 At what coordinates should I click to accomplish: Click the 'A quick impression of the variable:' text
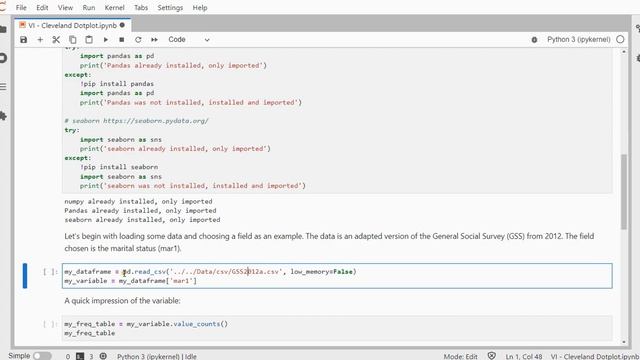coord(122,301)
